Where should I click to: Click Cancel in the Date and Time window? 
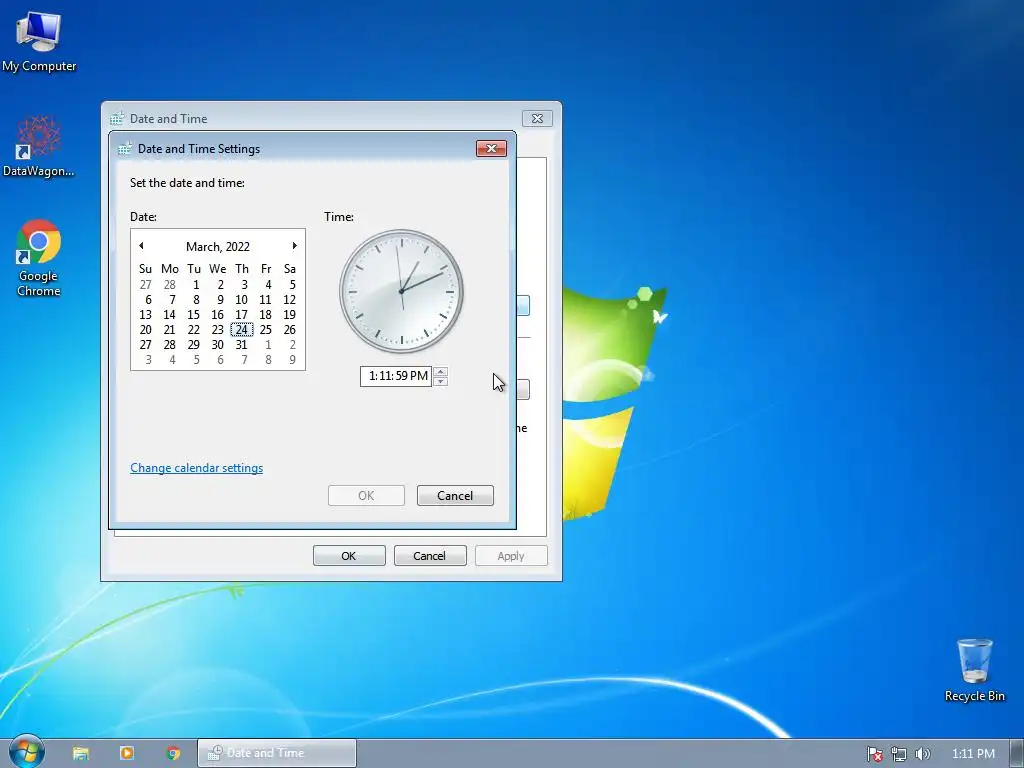tap(430, 556)
